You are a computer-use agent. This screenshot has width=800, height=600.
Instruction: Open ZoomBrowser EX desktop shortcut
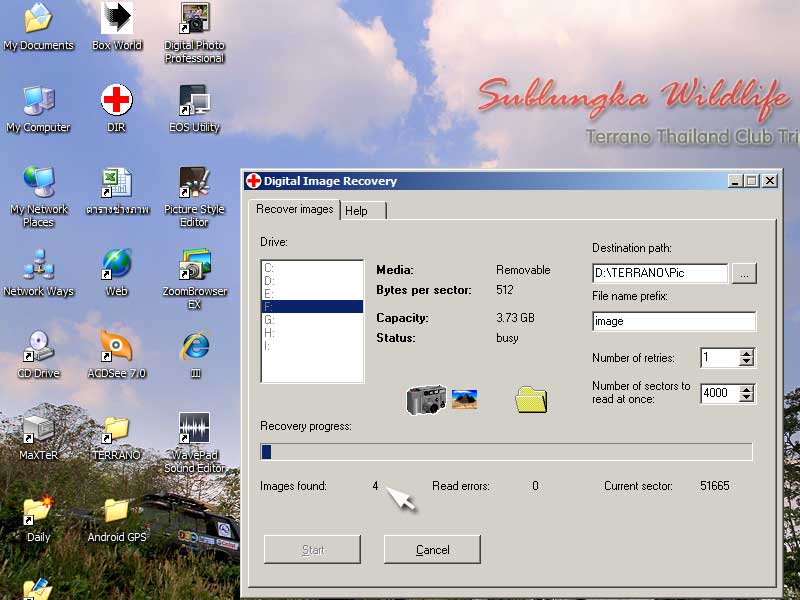click(x=194, y=265)
